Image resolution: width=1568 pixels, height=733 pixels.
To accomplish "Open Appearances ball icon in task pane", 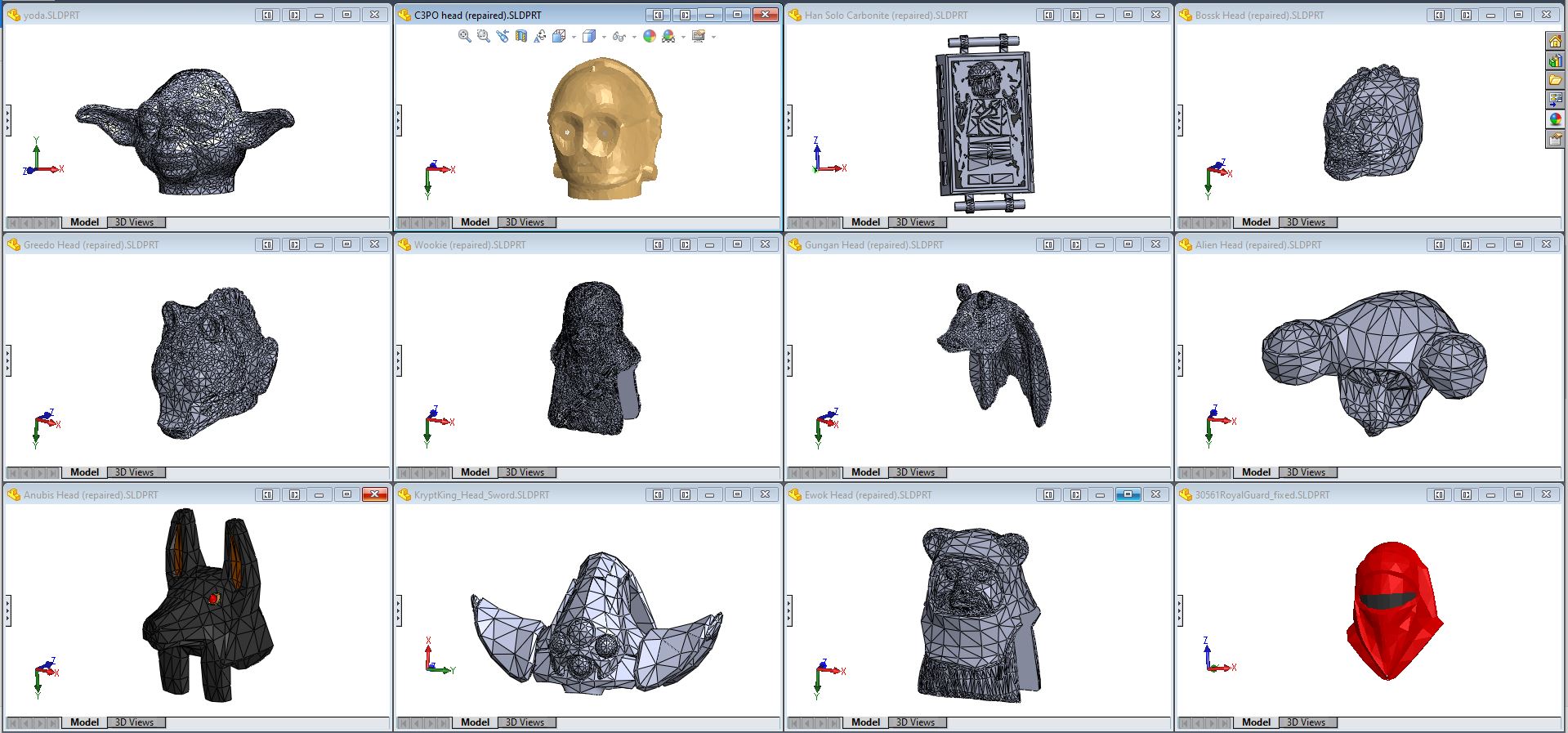I will coord(1555,119).
